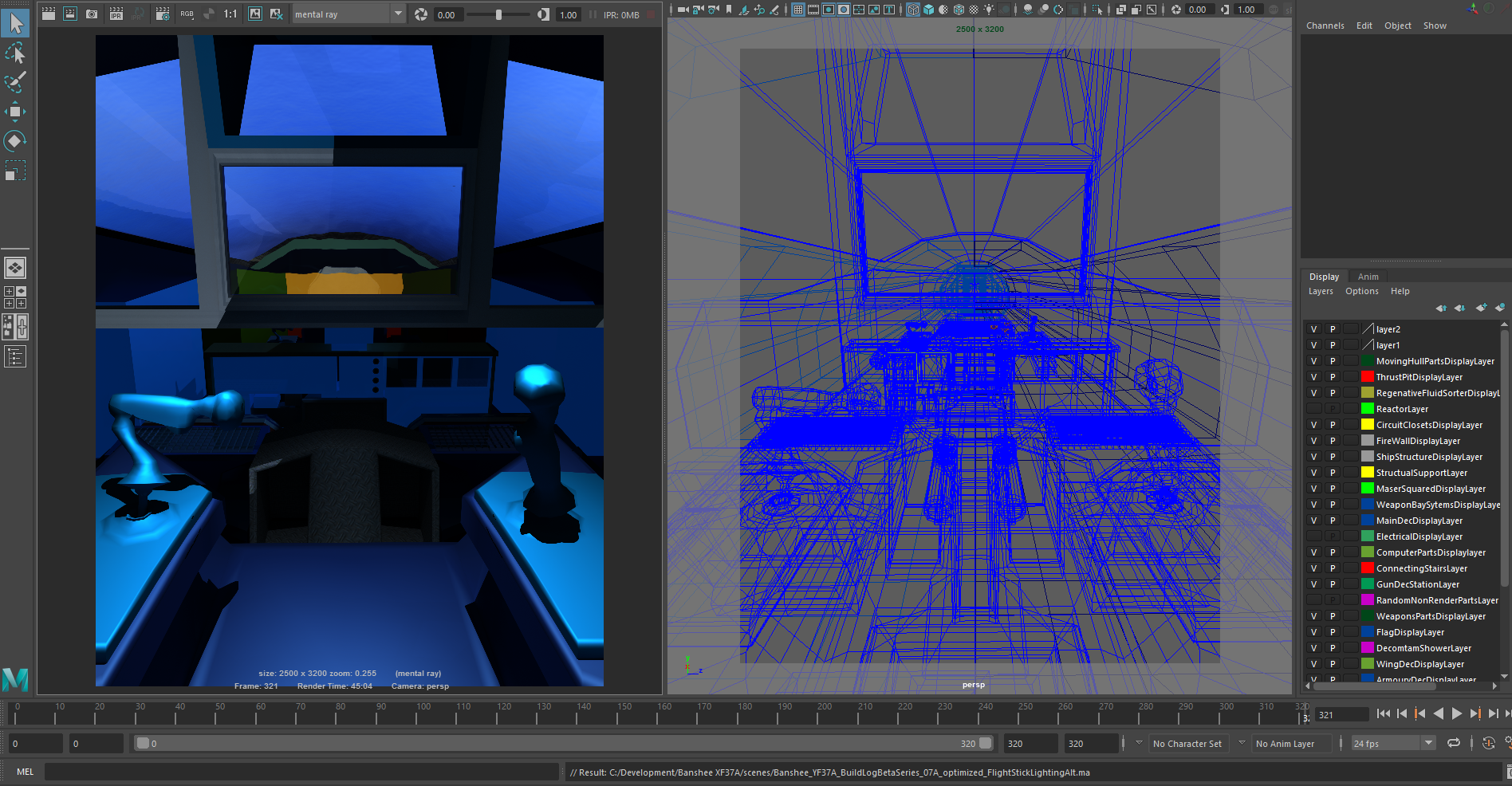Screen dimensions: 1512x786
Task: Select the Paint Selection tool
Action: point(14,82)
